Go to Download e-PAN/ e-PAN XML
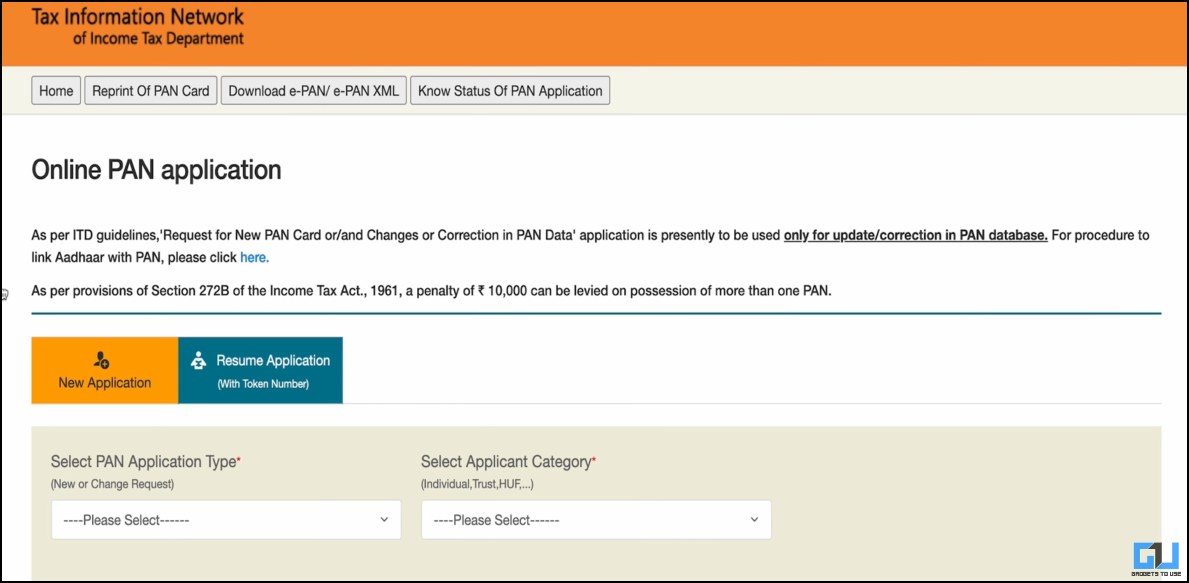The width and height of the screenshot is (1189, 583). click(314, 91)
